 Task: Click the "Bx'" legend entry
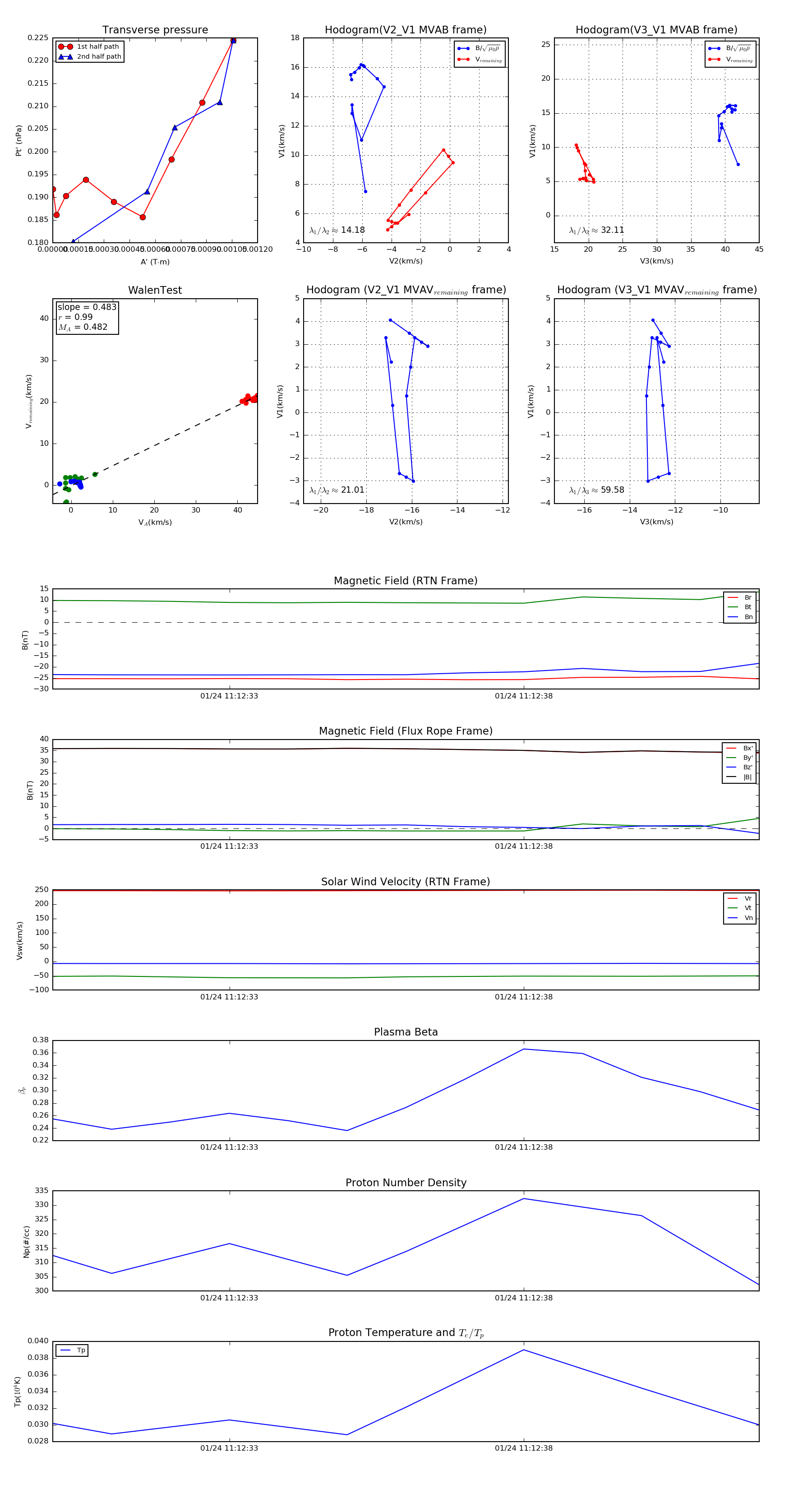tap(739, 749)
